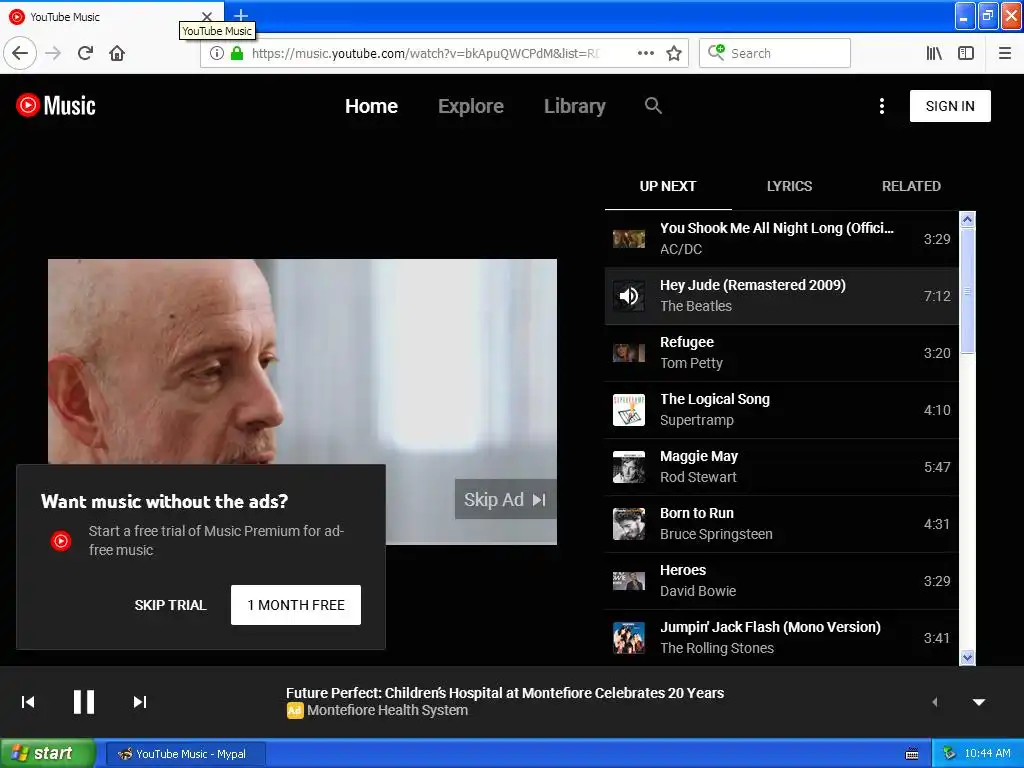
Task: Toggle the browser sidebar icon
Action: coord(966,53)
